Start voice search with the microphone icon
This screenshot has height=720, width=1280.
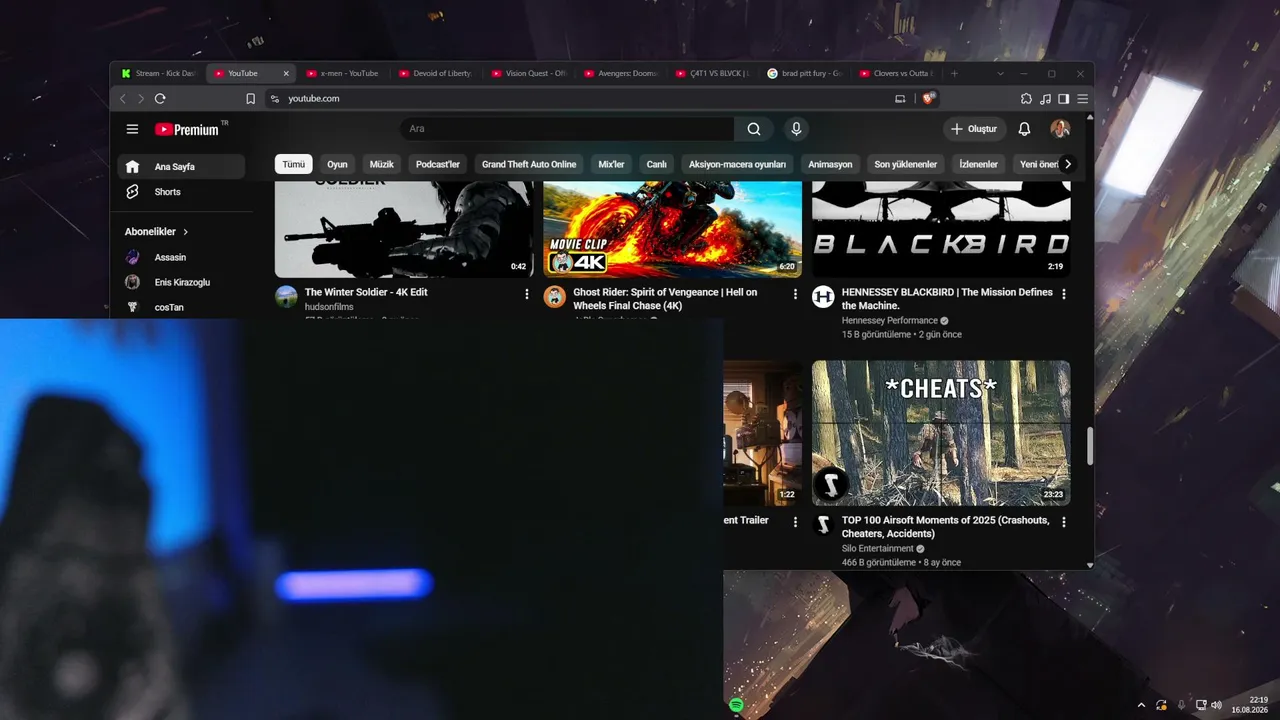[x=796, y=129]
